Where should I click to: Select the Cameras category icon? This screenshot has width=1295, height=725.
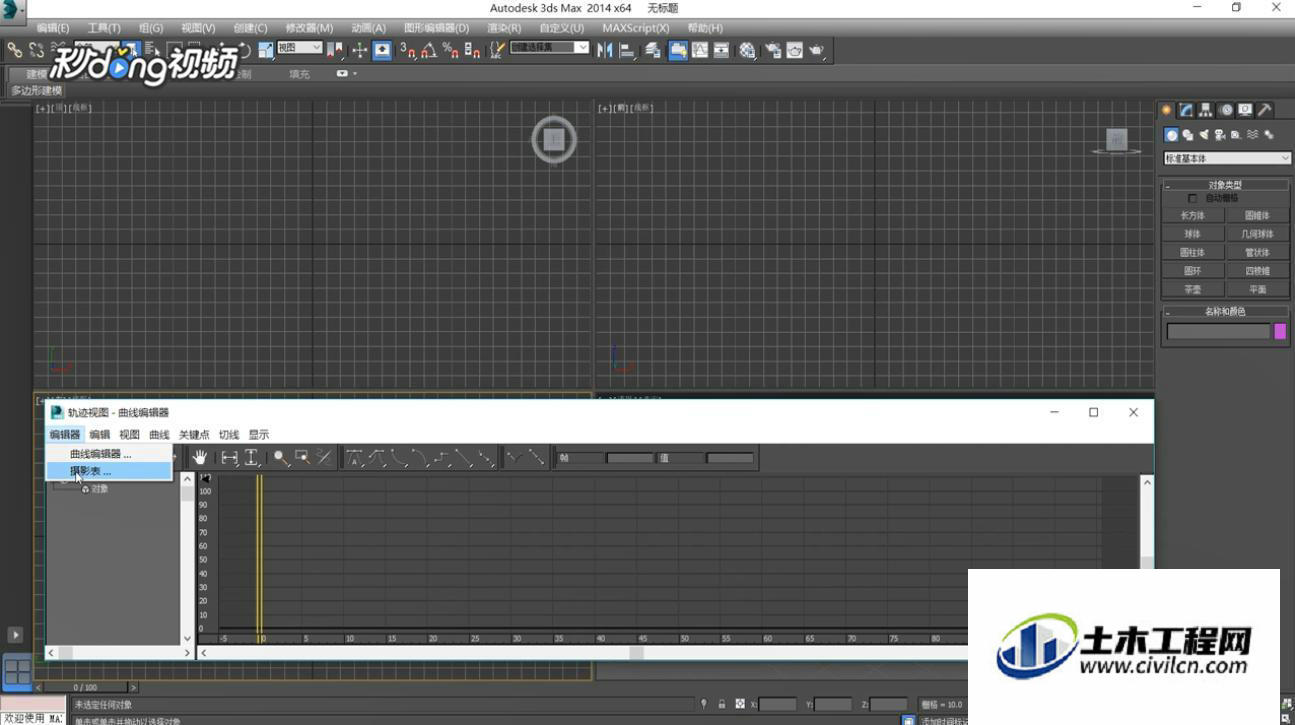(1220, 135)
